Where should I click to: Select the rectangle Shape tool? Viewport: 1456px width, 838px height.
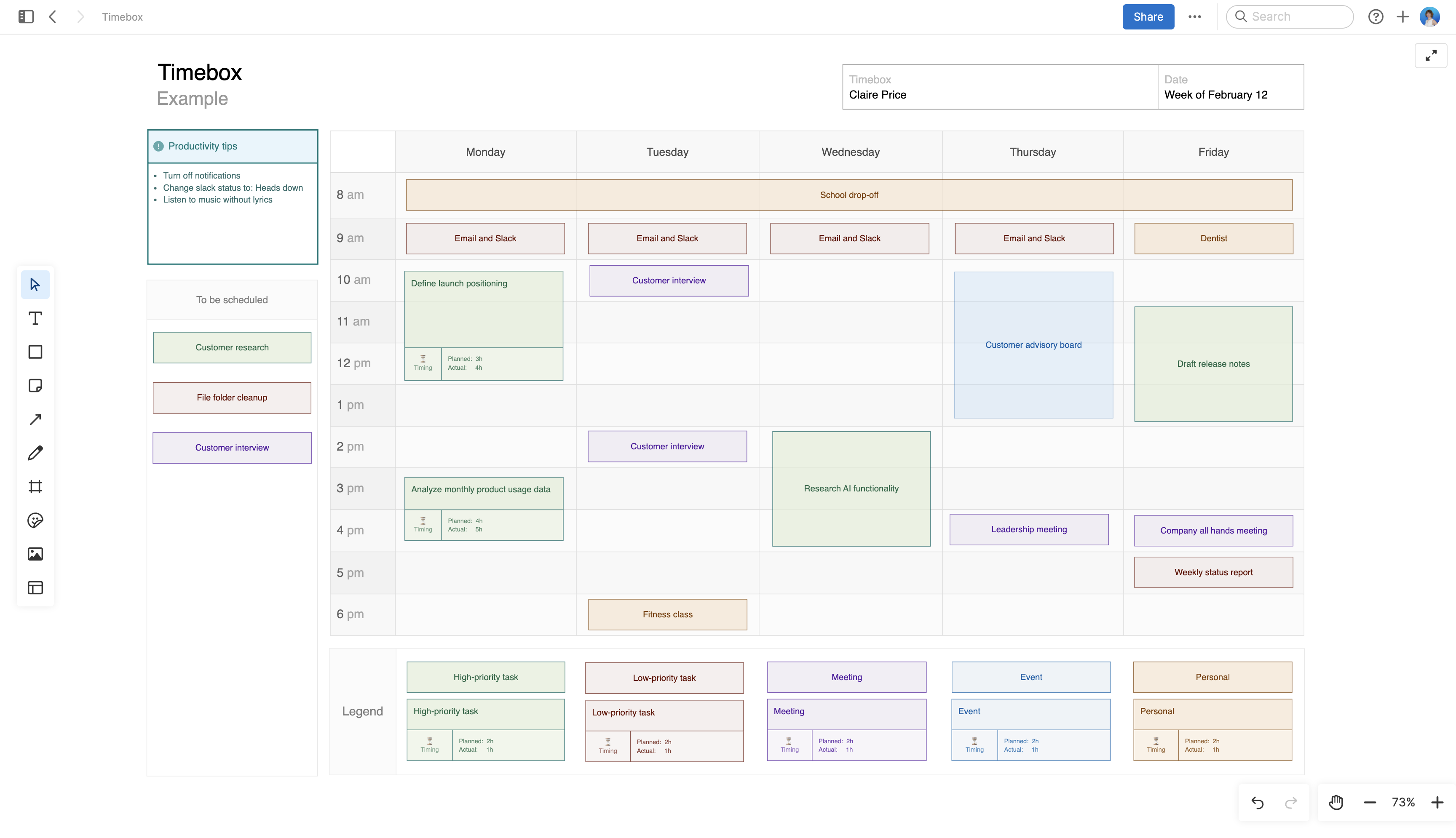(35, 352)
